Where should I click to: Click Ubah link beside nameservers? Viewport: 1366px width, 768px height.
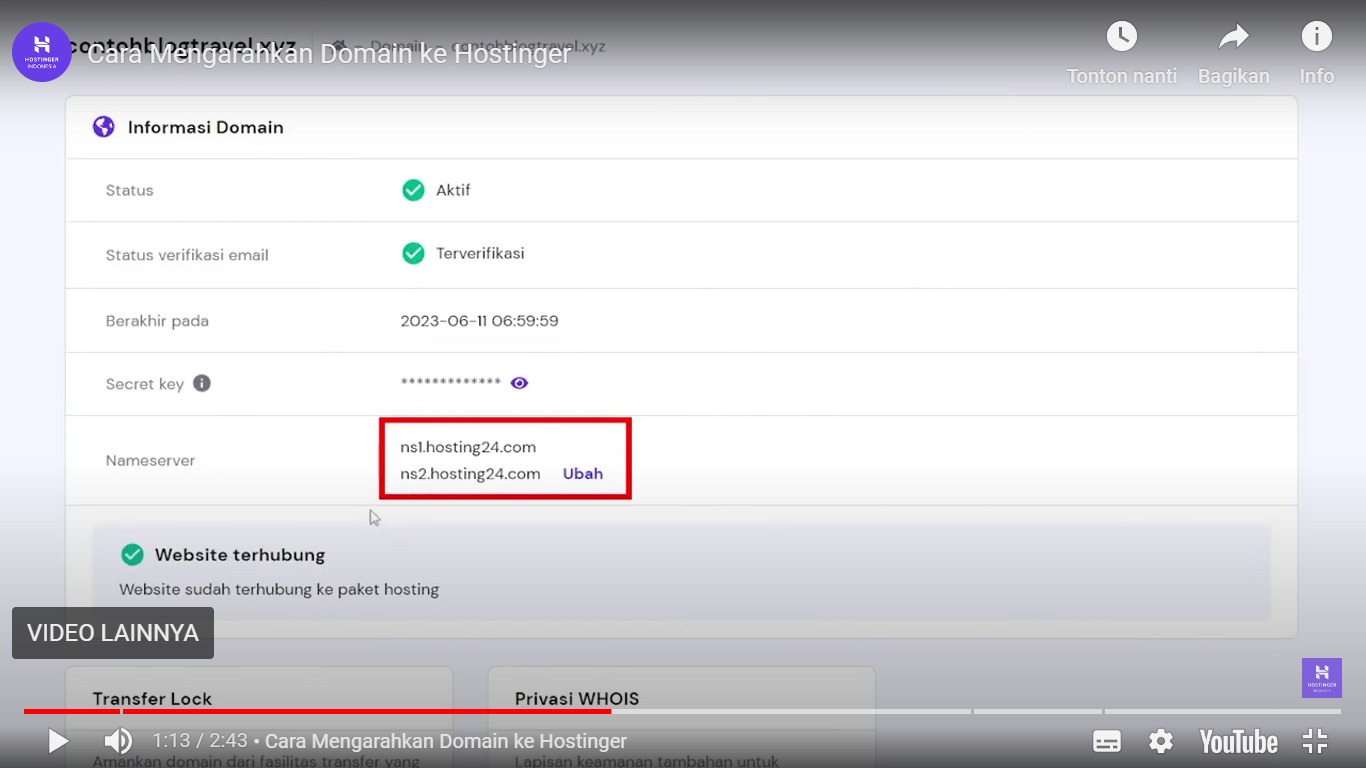(x=582, y=474)
